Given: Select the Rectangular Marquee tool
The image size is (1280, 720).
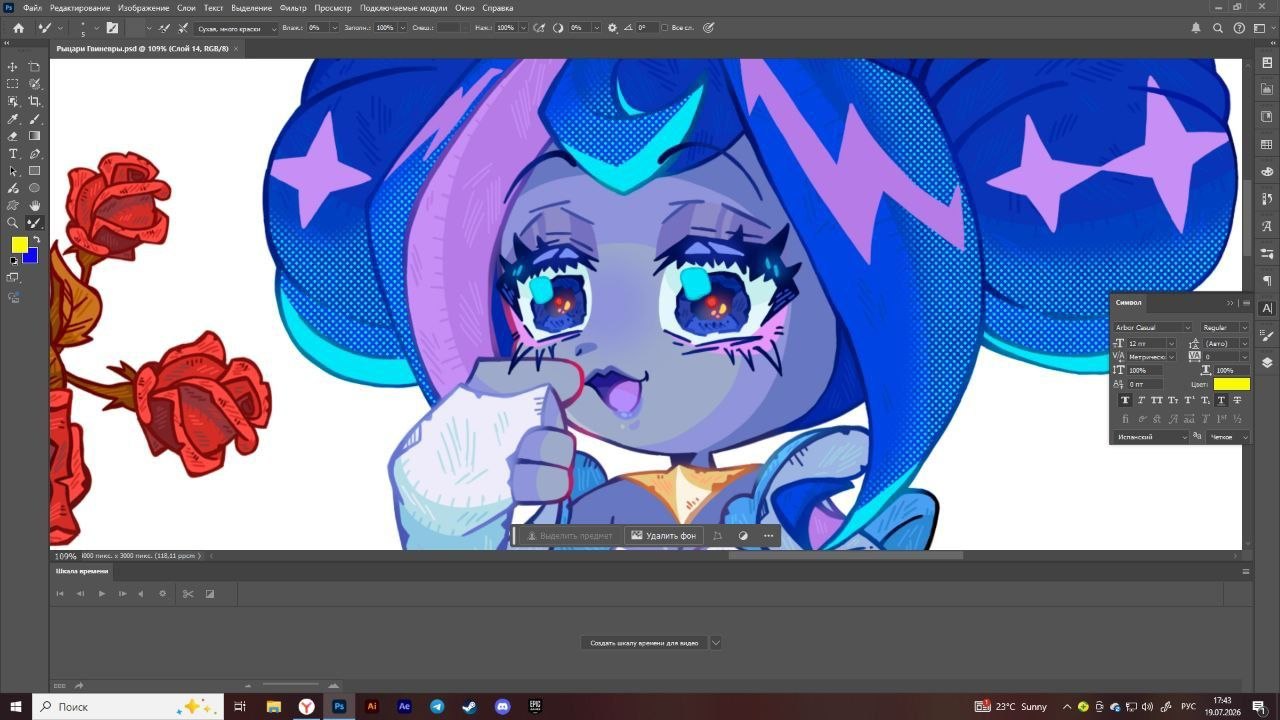Looking at the screenshot, I should pos(13,84).
